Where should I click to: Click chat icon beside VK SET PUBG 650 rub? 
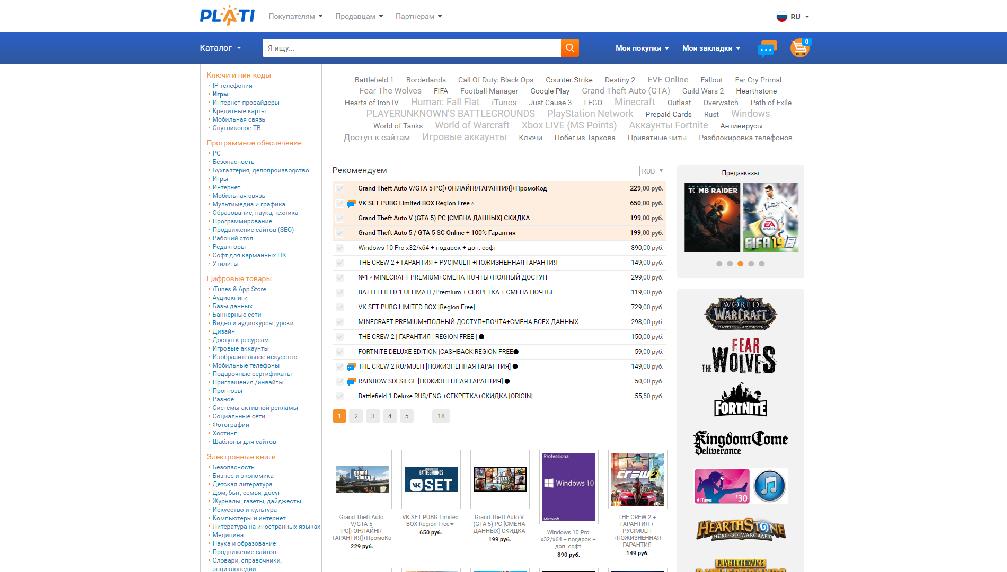tap(351, 204)
